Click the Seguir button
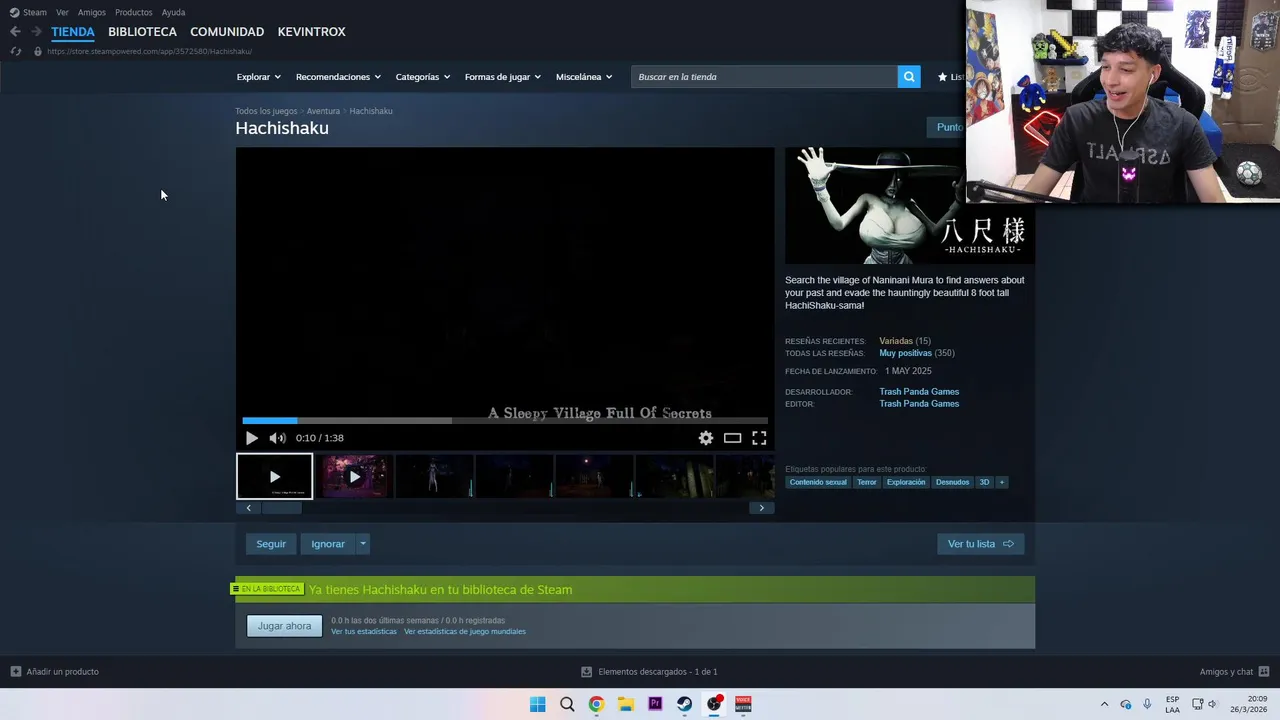 (x=271, y=544)
